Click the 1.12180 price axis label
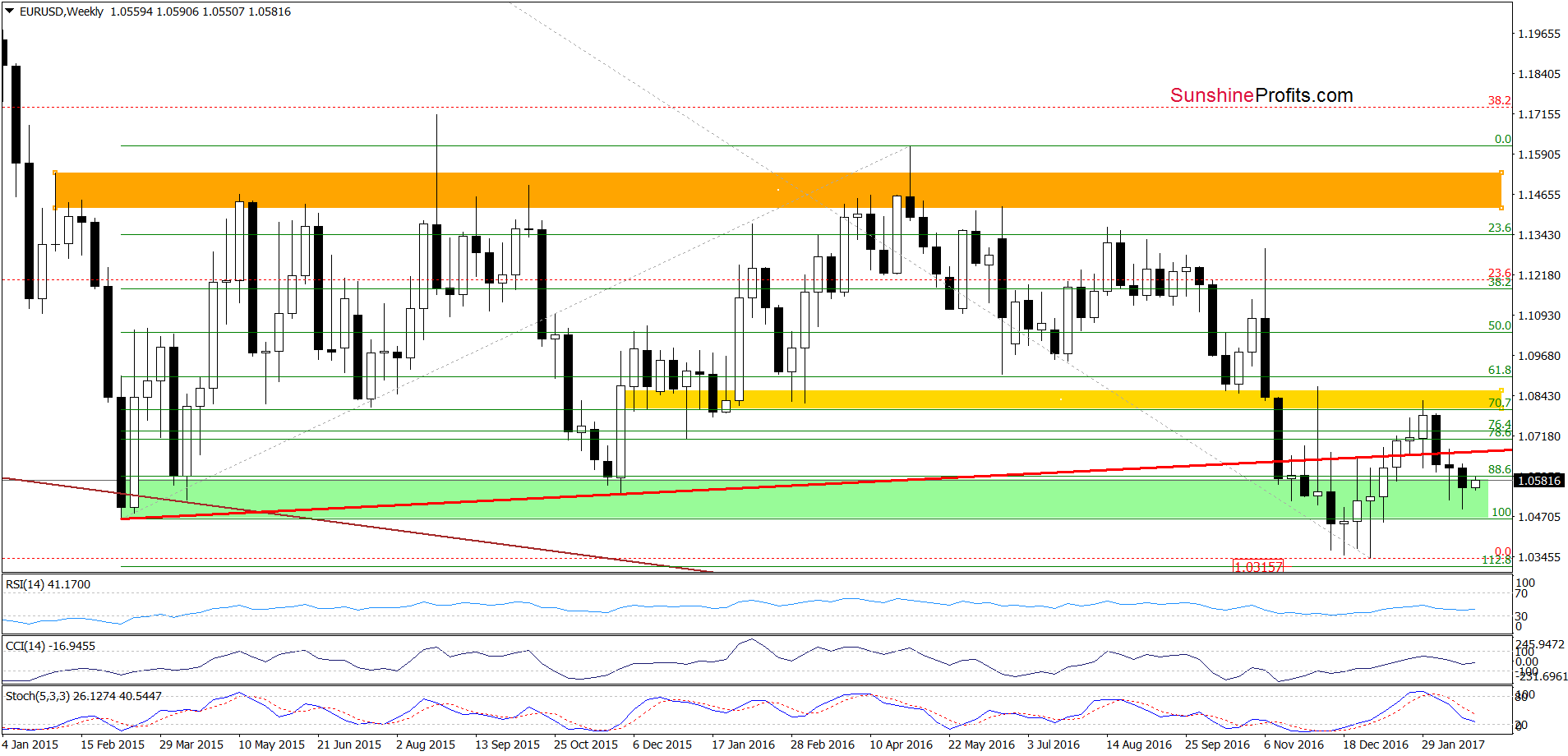The width and height of the screenshot is (1568, 756). [x=1538, y=275]
